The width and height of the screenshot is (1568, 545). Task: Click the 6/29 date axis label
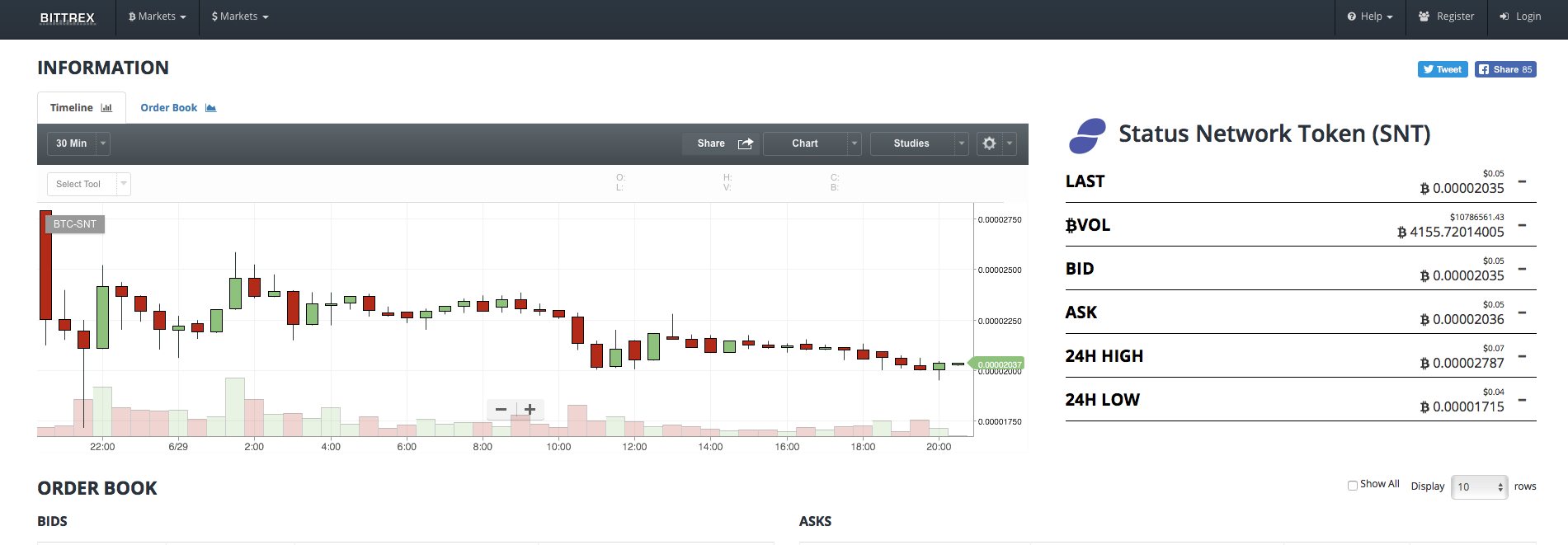click(178, 447)
